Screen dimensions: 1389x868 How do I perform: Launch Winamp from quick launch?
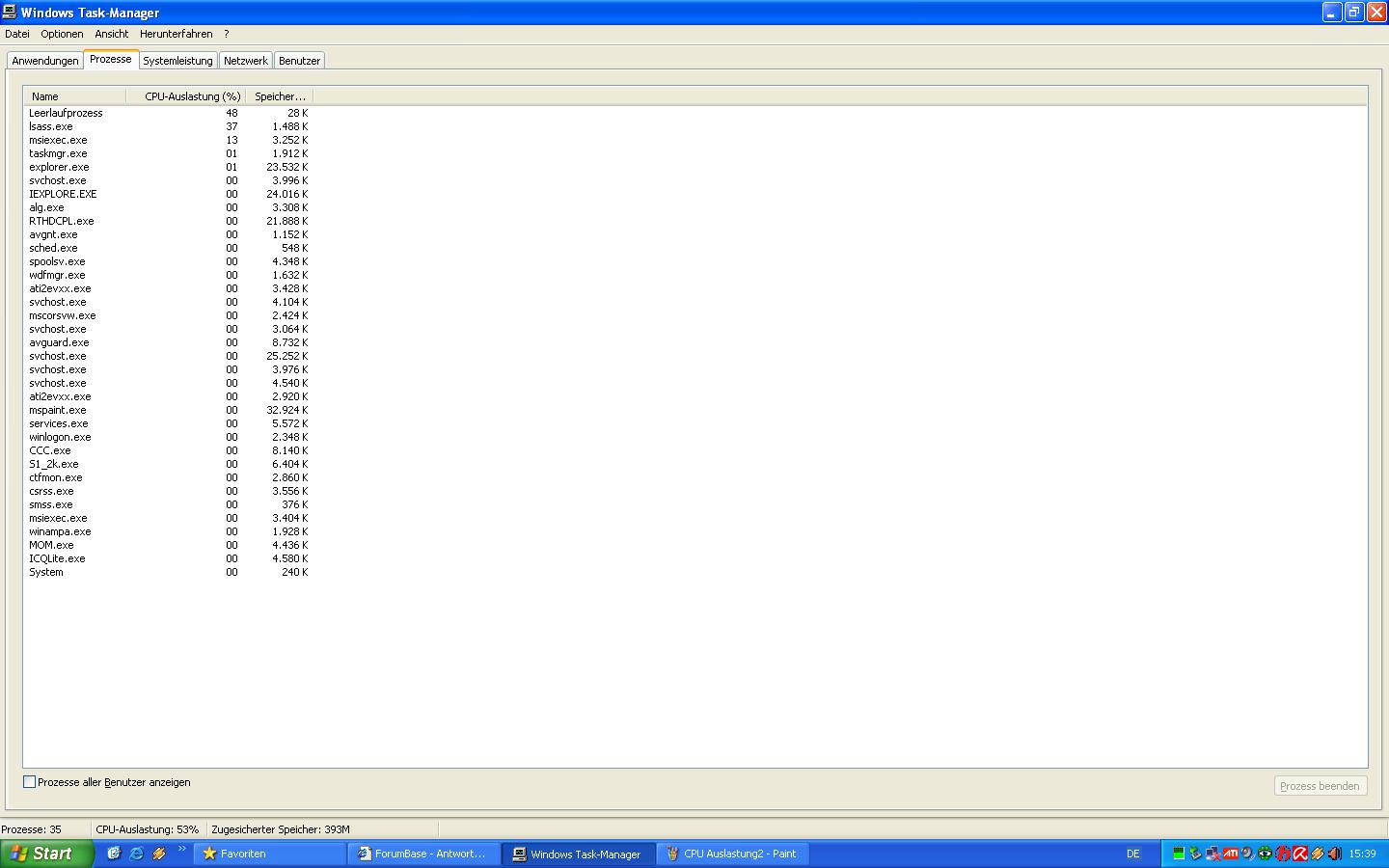(x=159, y=854)
